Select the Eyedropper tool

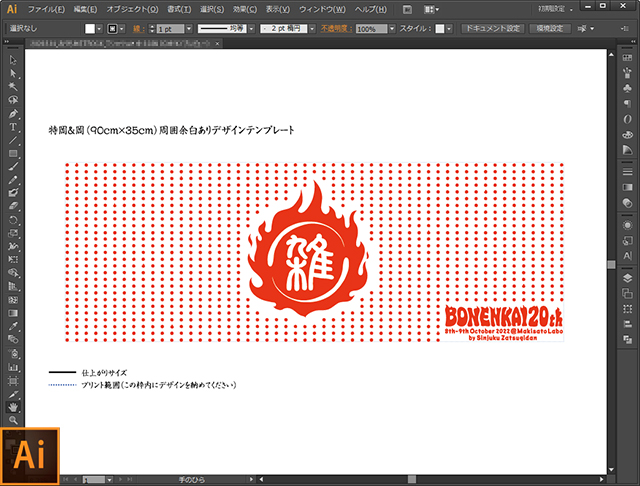13,326
